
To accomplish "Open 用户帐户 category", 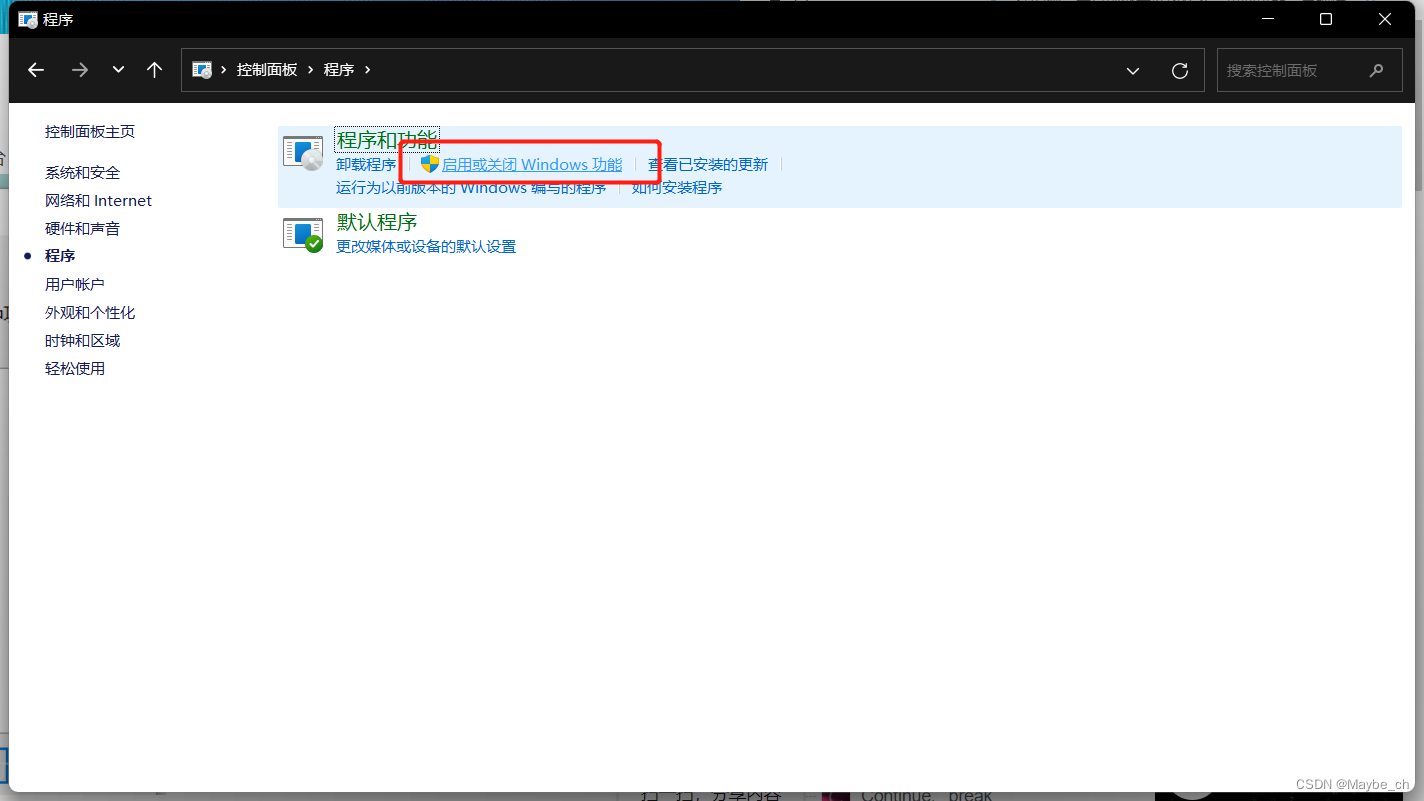I will pos(75,285).
